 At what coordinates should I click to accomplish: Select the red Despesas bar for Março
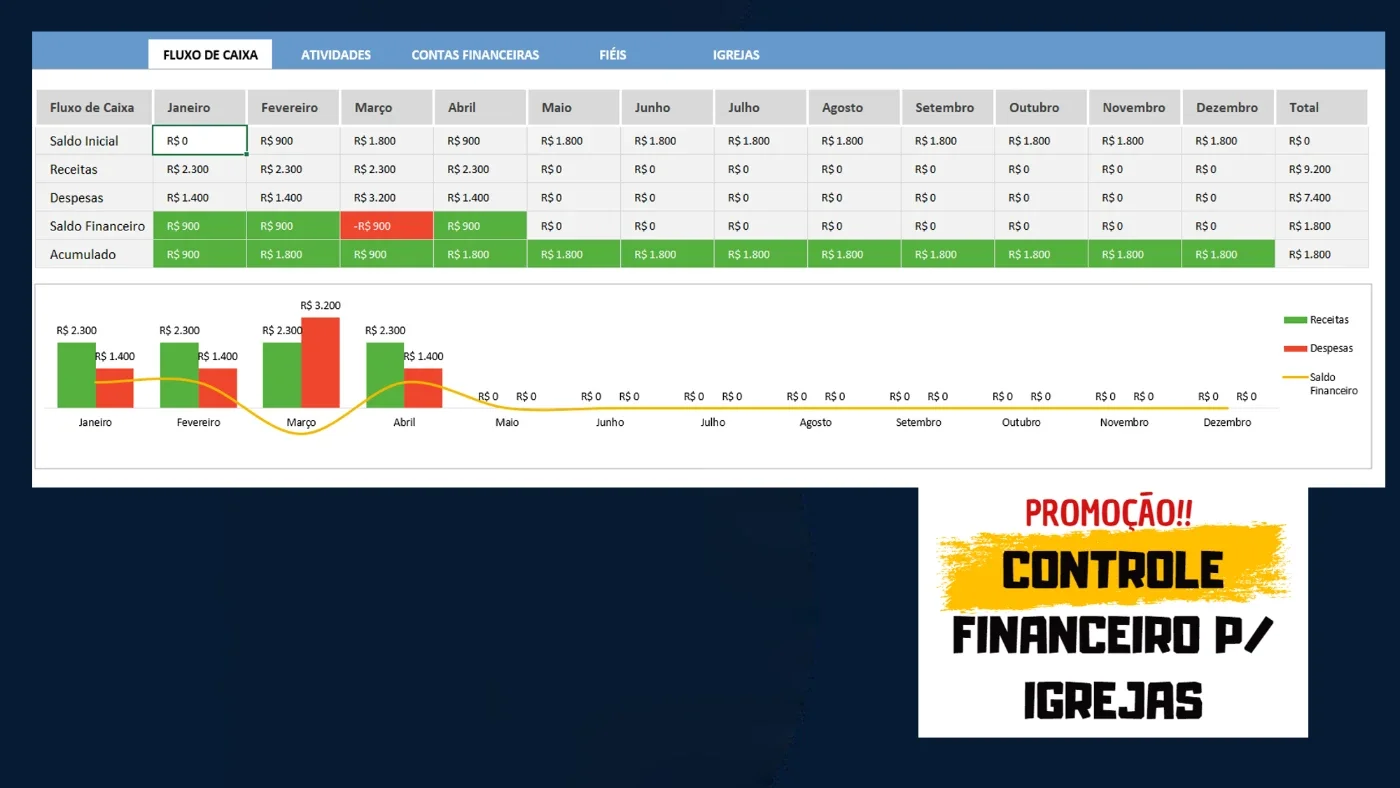320,363
